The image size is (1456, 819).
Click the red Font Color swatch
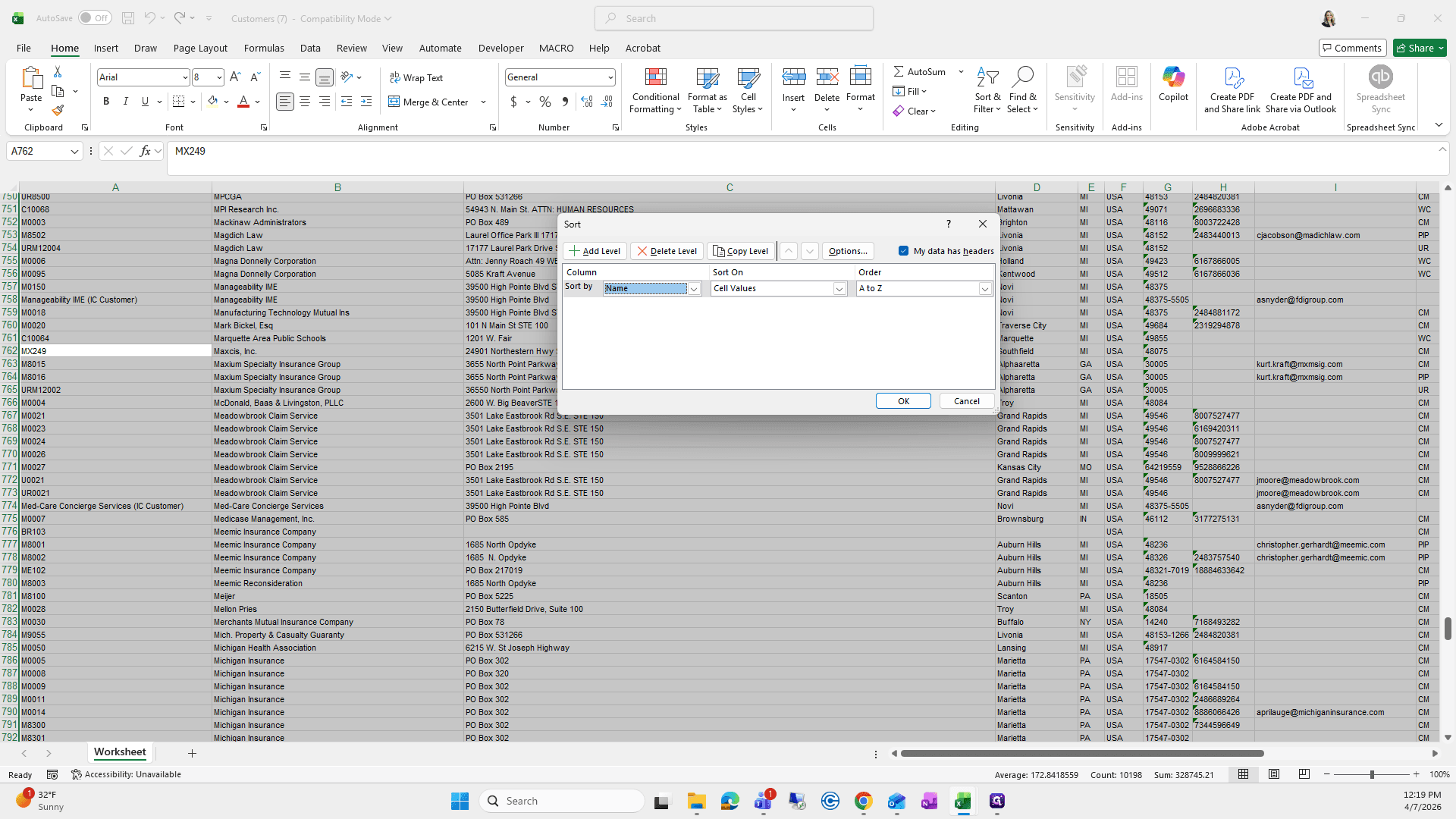pos(243,102)
